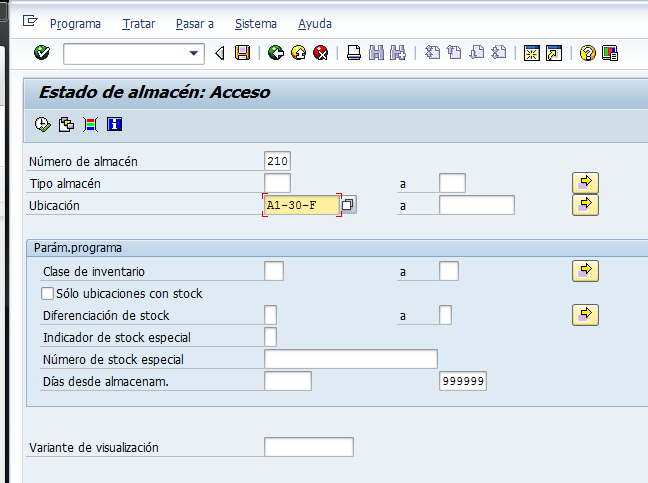Open multiple selection for Tipo almacén

pos(585,182)
